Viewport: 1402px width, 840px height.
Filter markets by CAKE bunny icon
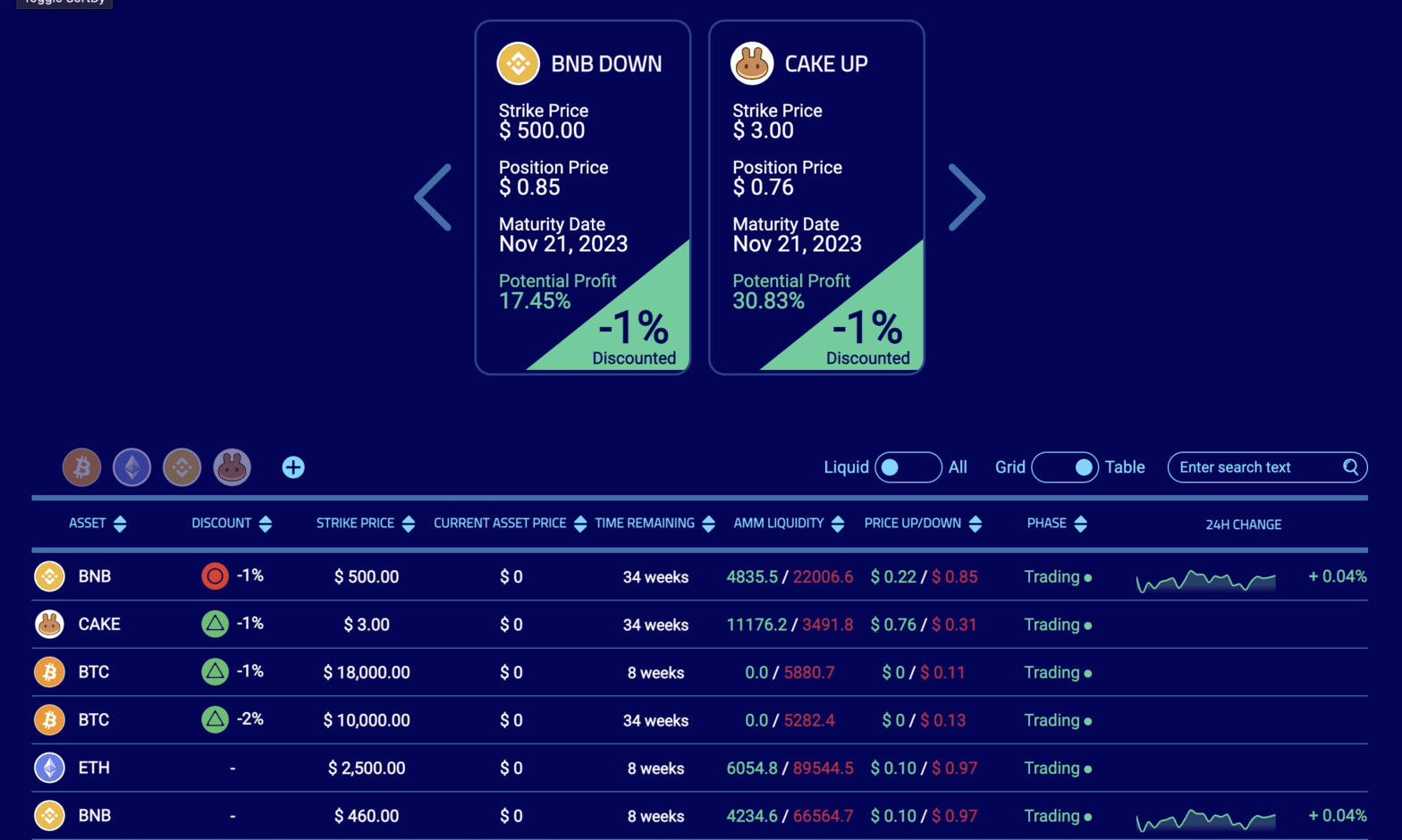(232, 467)
